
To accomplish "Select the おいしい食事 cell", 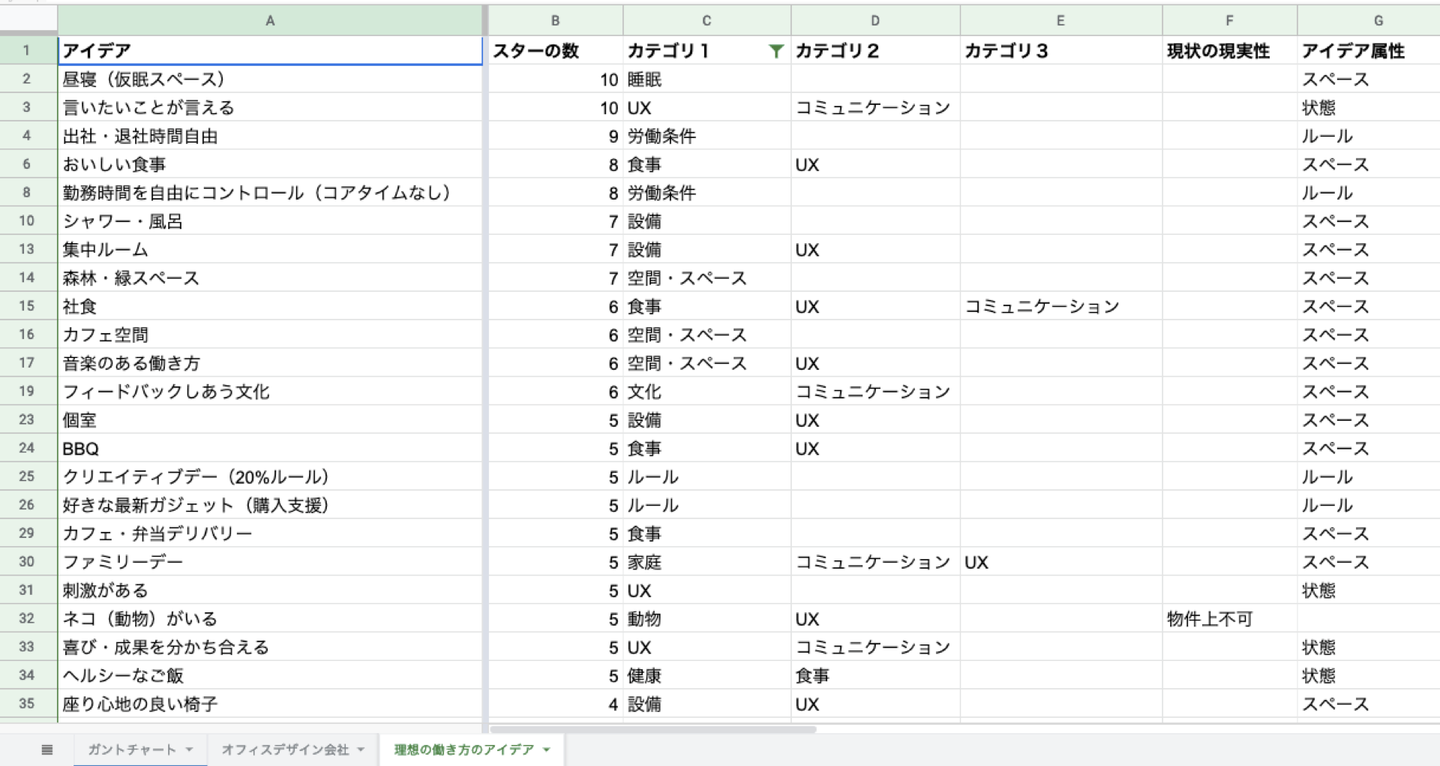I will click(x=270, y=165).
